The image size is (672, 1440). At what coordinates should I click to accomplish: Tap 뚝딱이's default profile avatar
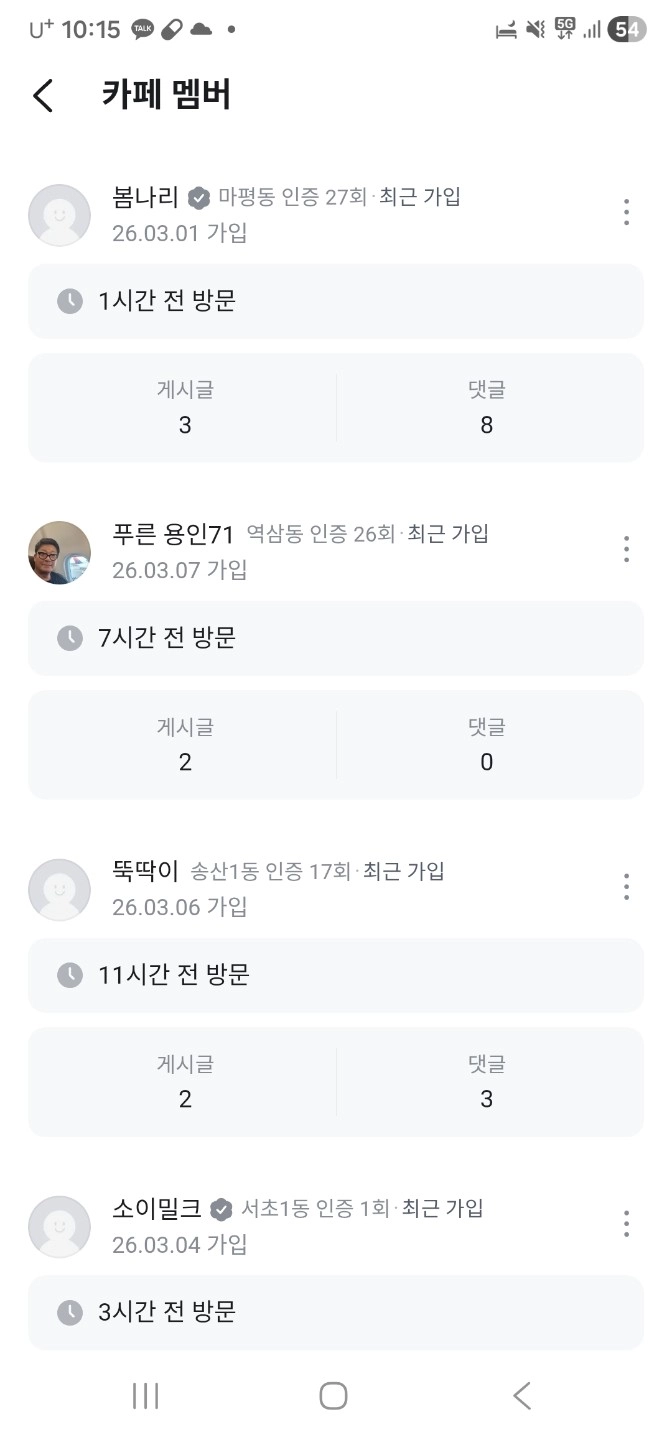point(59,889)
